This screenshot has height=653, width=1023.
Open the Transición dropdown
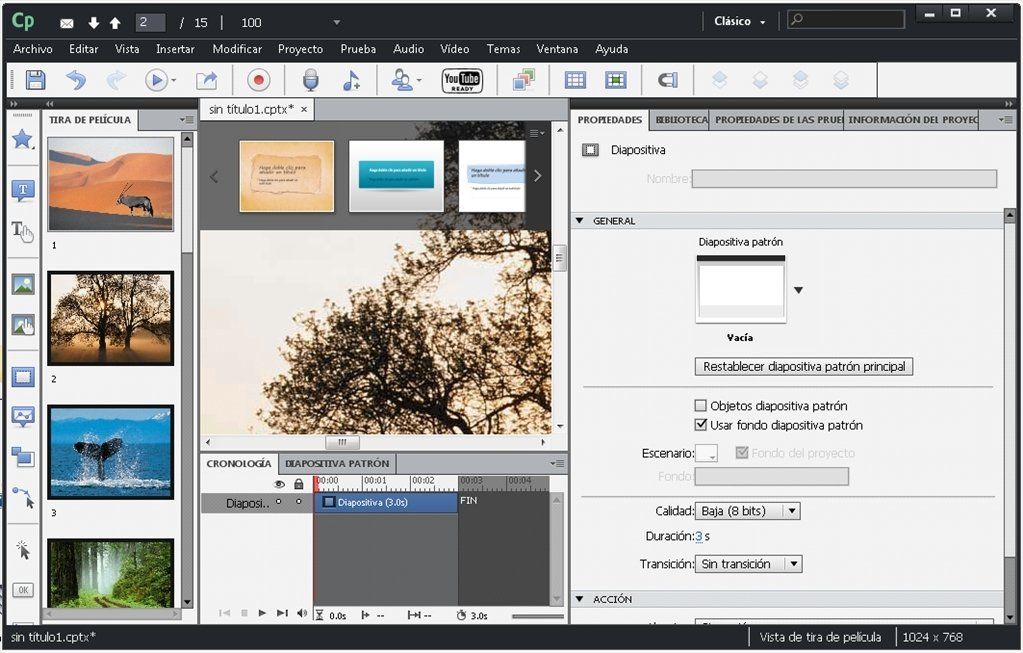point(748,564)
